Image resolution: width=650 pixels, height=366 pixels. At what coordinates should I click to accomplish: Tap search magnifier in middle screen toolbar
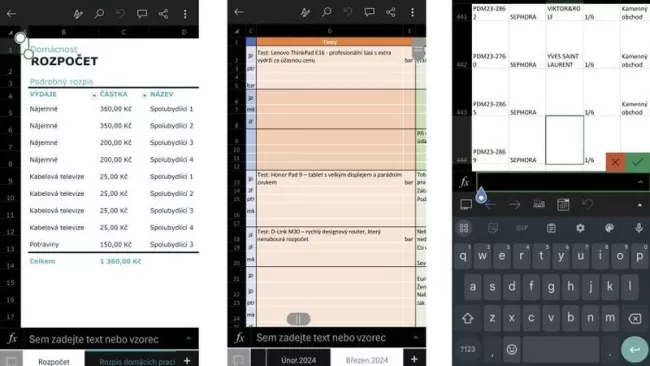pyautogui.click(x=327, y=12)
